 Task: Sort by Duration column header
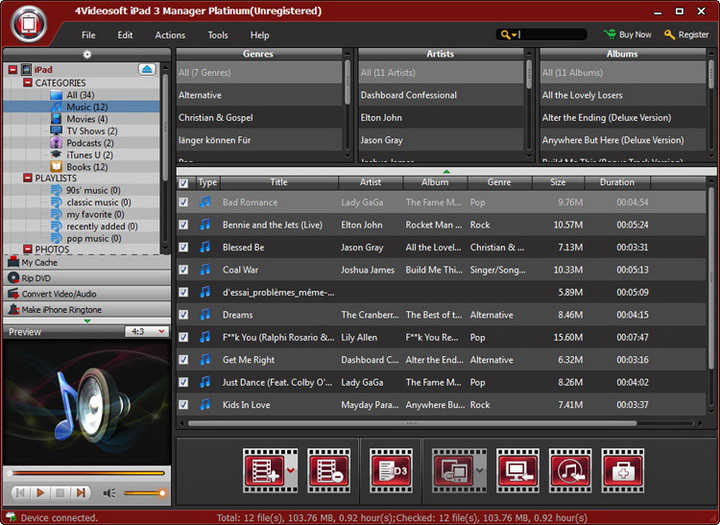(617, 182)
